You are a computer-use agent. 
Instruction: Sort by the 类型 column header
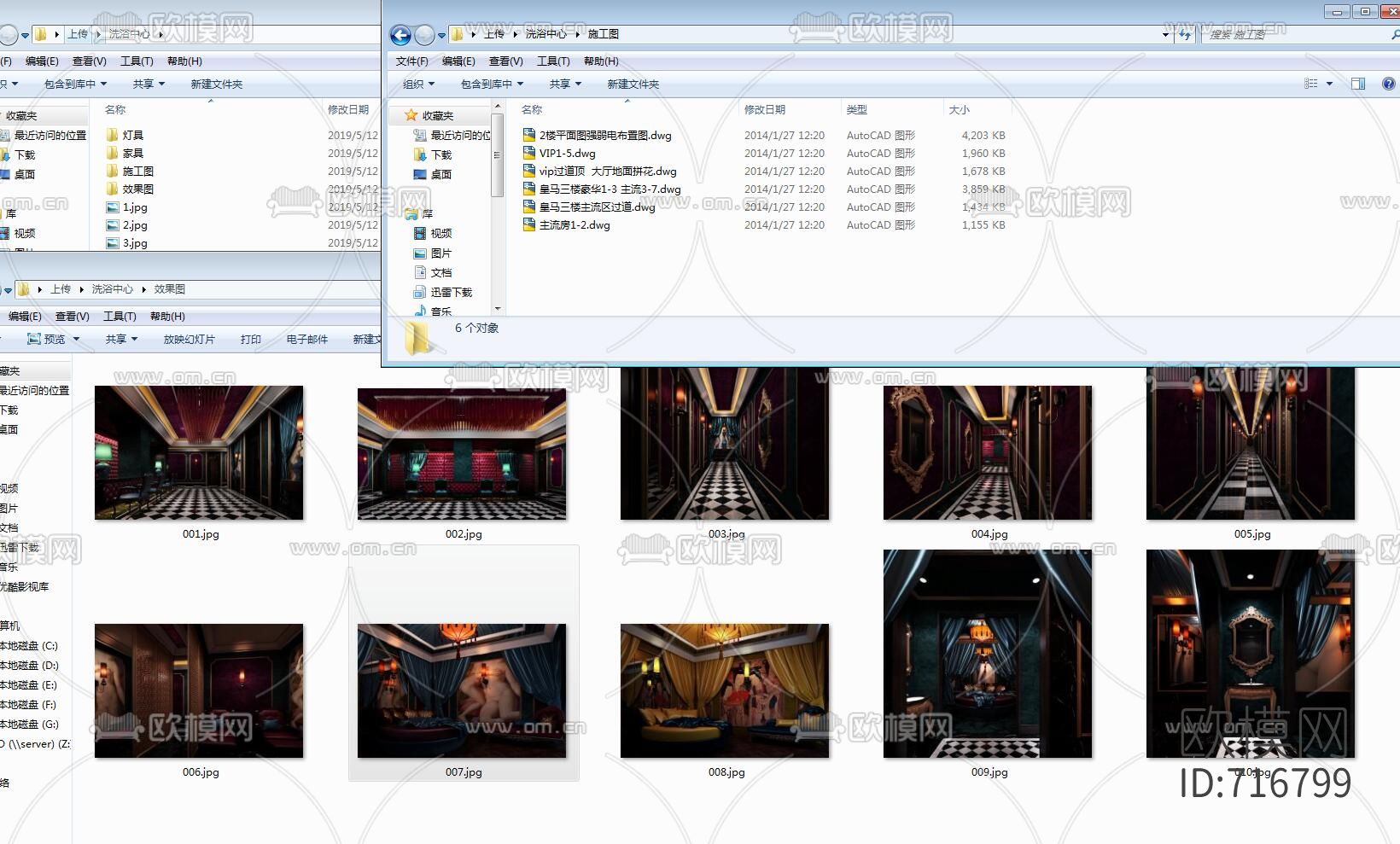coord(857,109)
